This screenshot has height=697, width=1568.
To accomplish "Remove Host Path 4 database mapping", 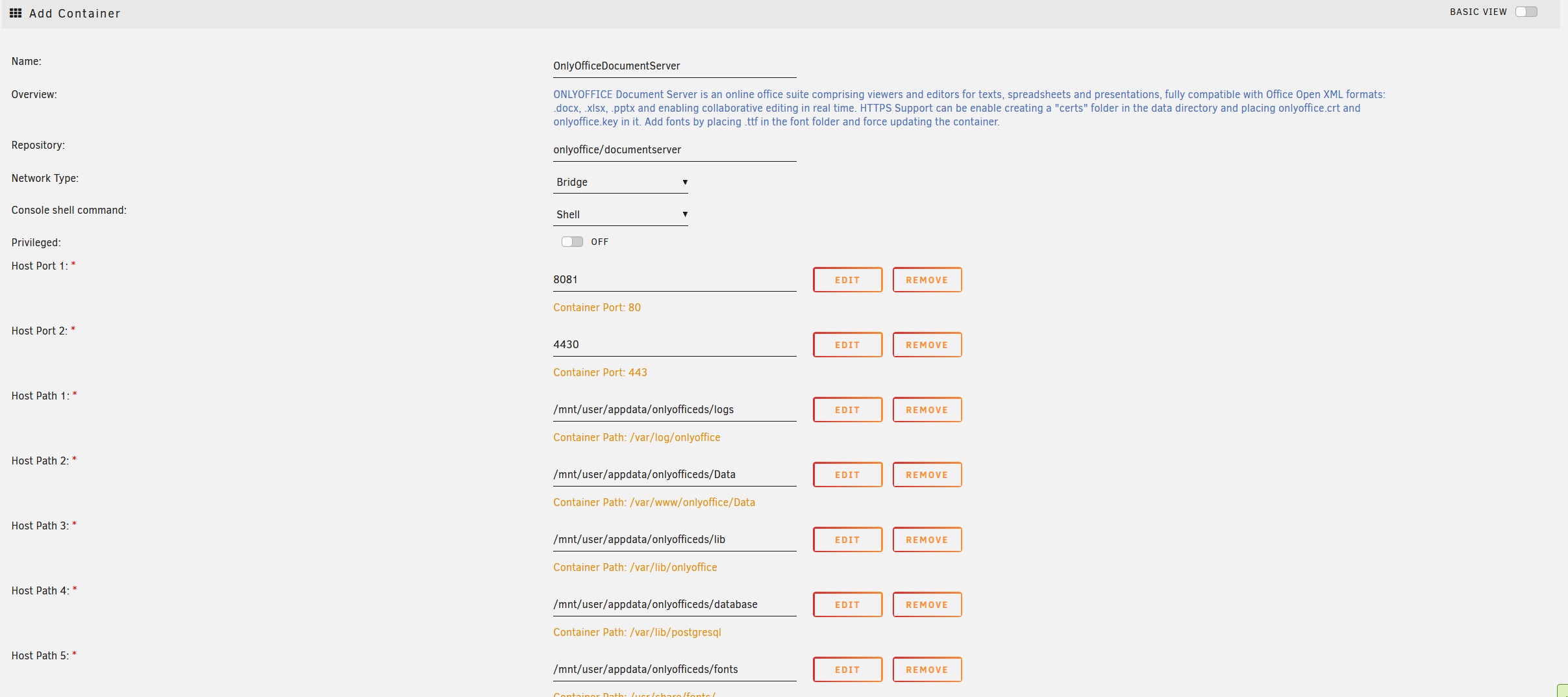I will point(927,605).
